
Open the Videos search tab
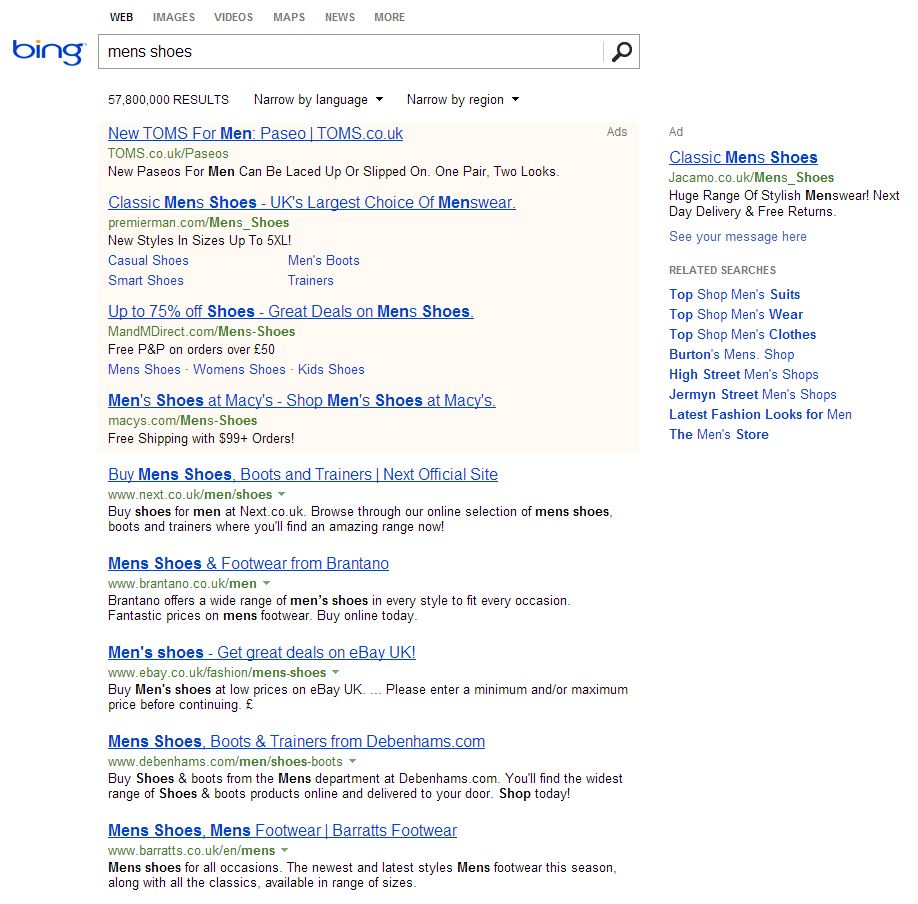(233, 17)
